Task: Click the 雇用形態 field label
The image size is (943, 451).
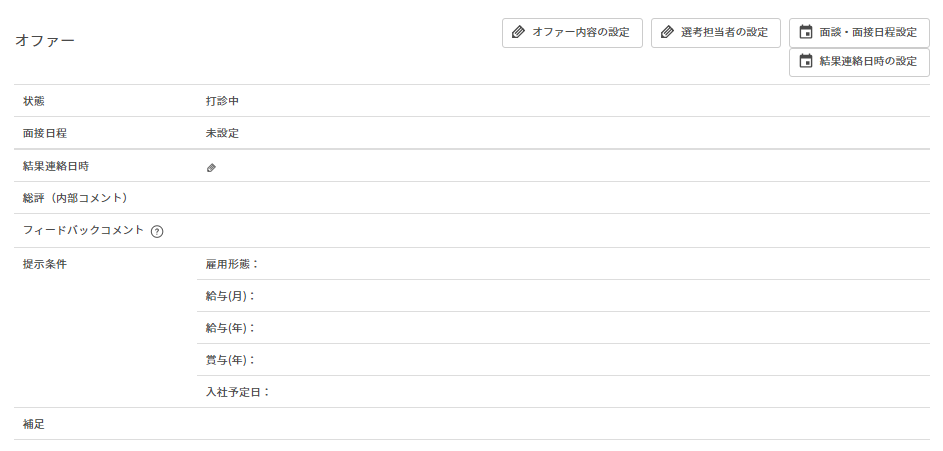Action: click(x=232, y=264)
